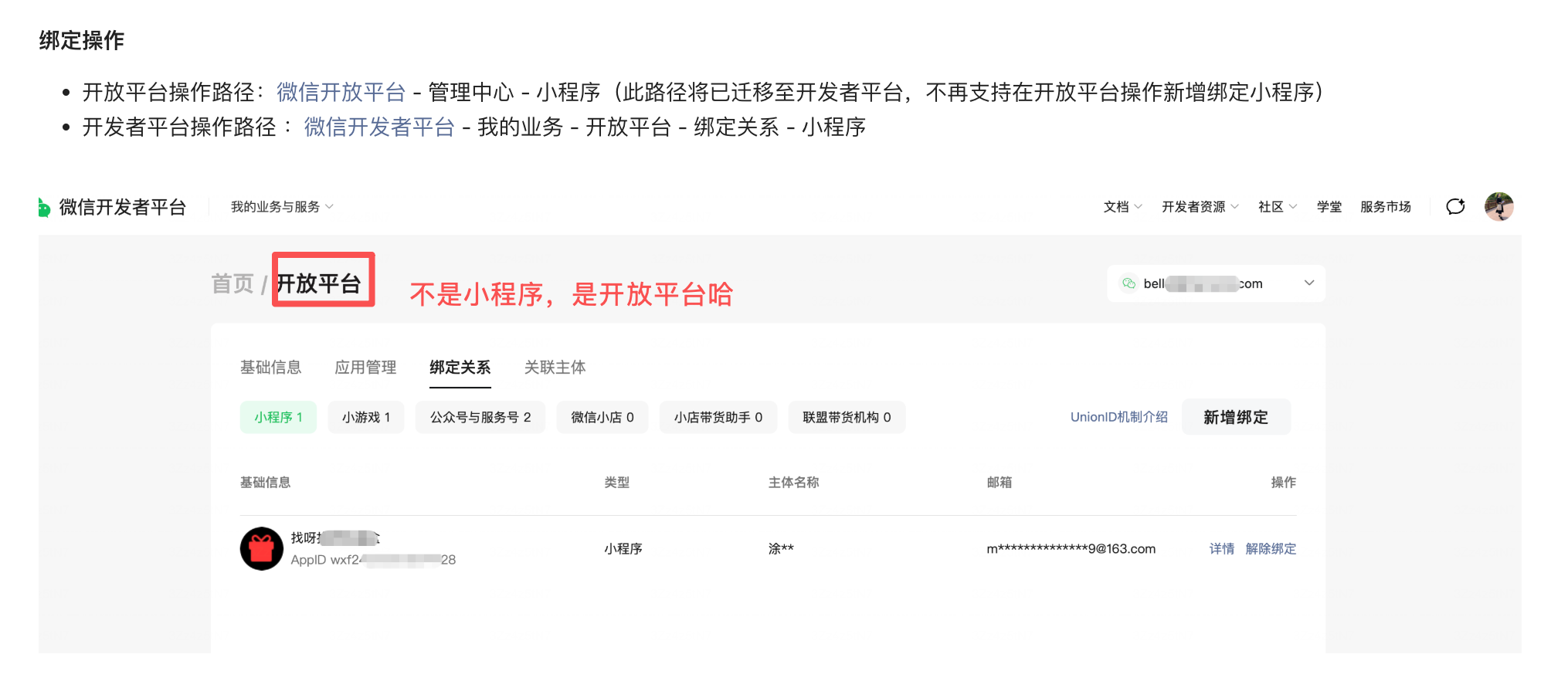Open 详情 for the bound mini program
The height and width of the screenshot is (695, 1568).
pos(1222,548)
